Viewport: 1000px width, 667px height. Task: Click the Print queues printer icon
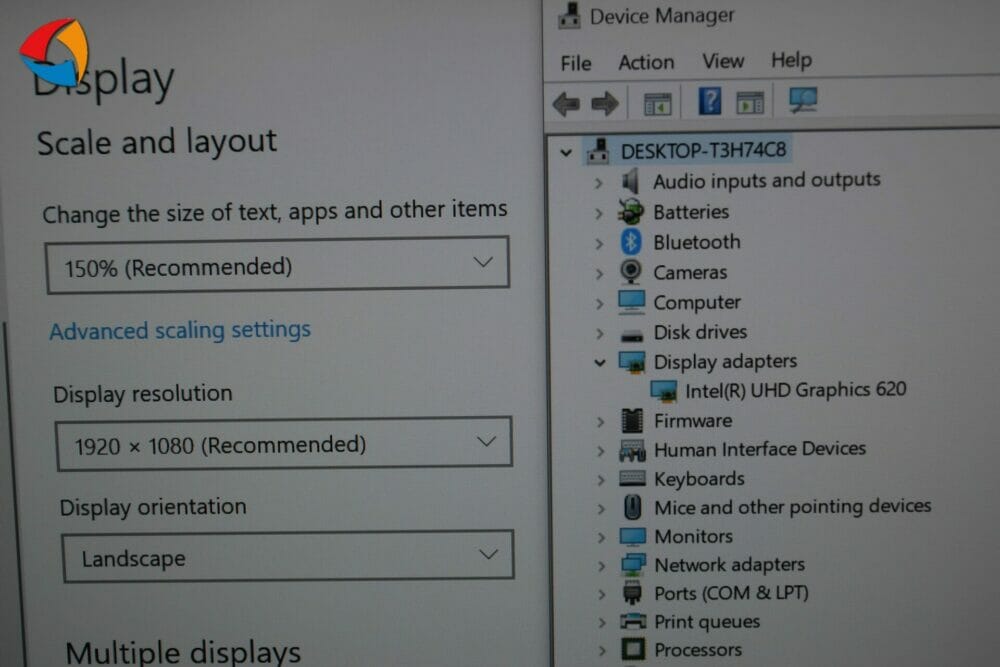pyautogui.click(x=633, y=621)
